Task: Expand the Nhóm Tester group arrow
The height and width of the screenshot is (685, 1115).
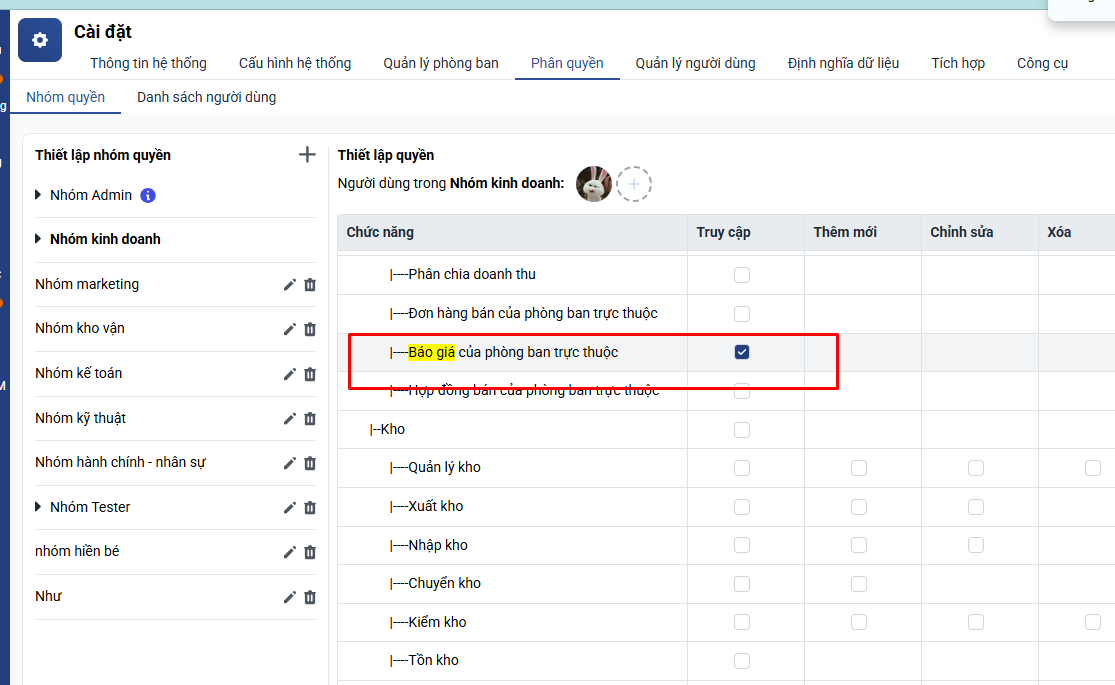Action: click(x=39, y=507)
